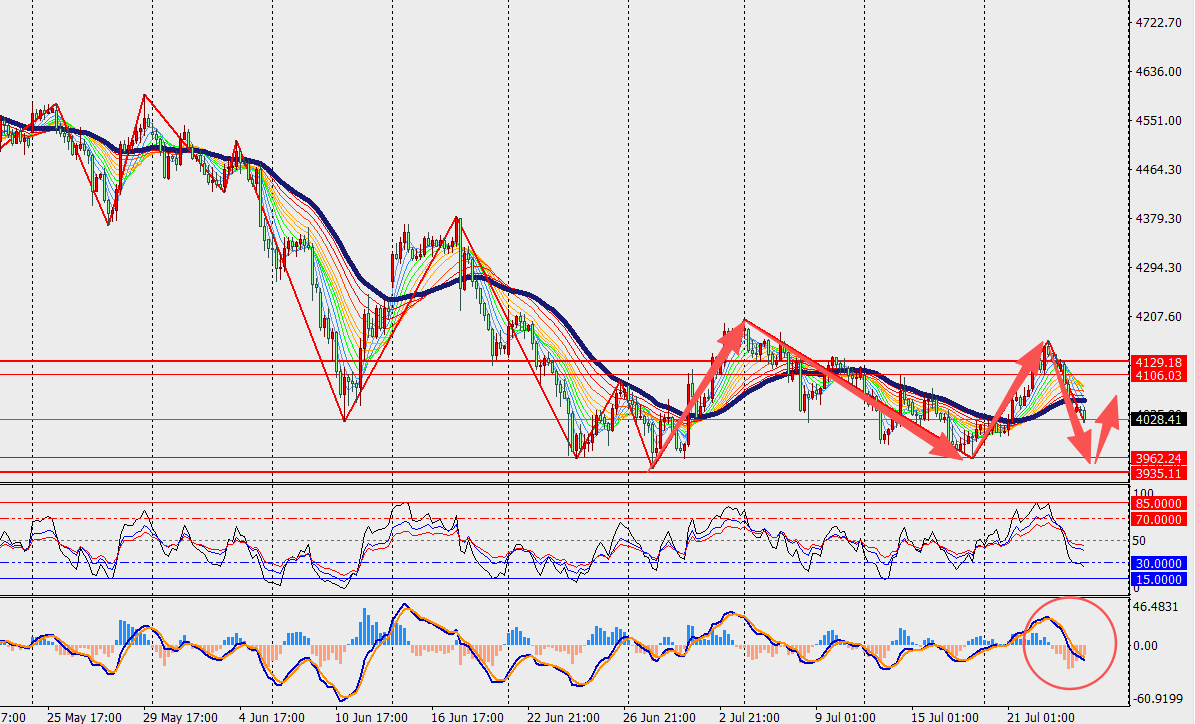Select the 4379.30 price scale value
This screenshot has height=724, width=1195.
(1158, 219)
